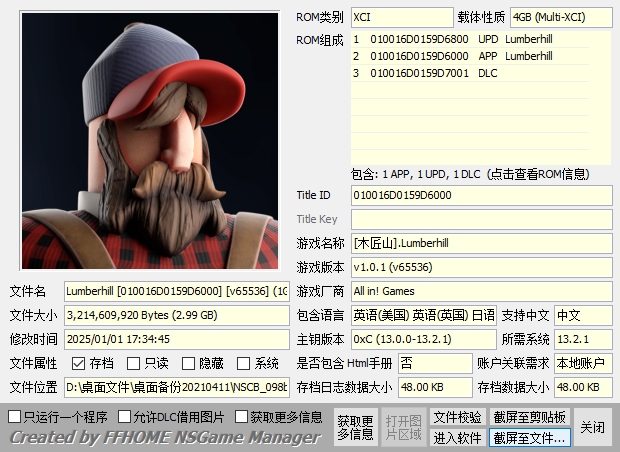Click the ROM类别 field showing XCI
620x452 pixels.
click(x=402, y=17)
